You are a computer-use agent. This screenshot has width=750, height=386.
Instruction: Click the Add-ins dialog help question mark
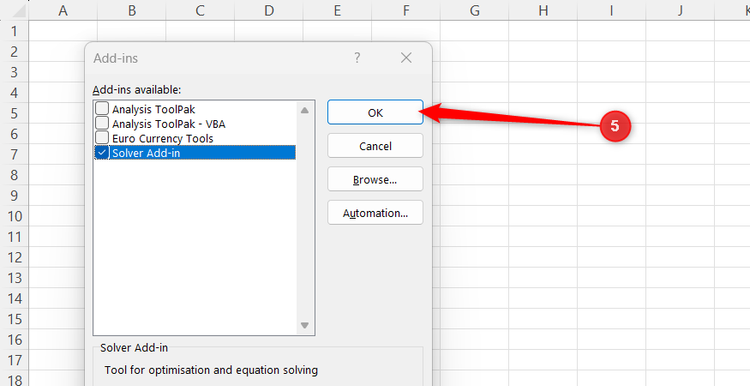tap(357, 58)
